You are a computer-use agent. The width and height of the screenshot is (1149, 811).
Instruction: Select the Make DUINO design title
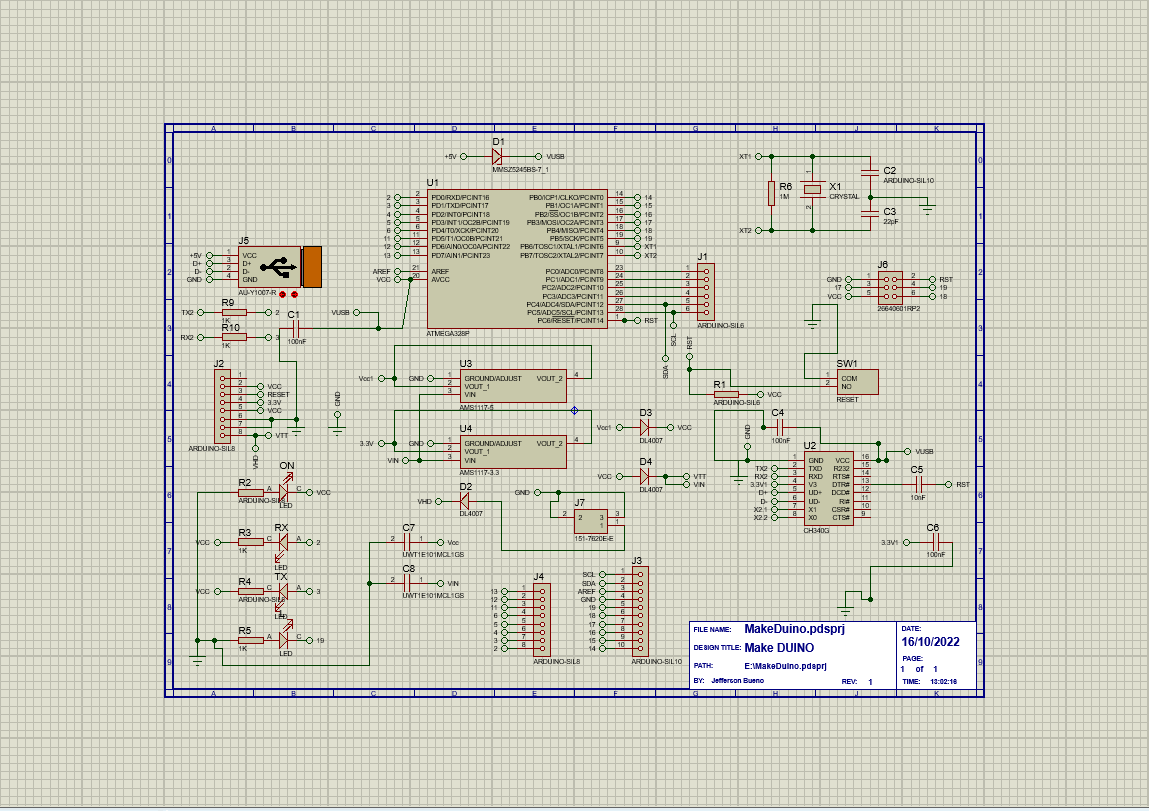pyautogui.click(x=778, y=648)
